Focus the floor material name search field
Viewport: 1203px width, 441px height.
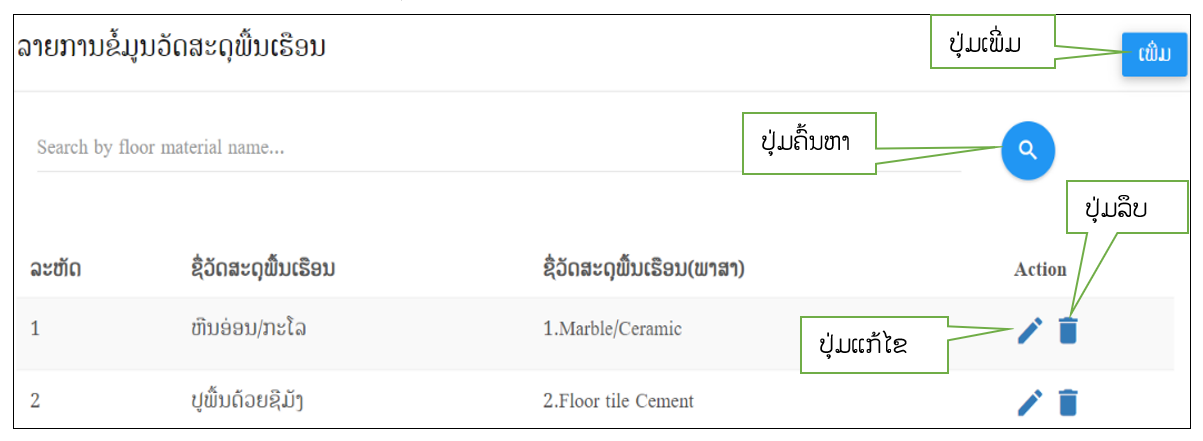(x=498, y=148)
